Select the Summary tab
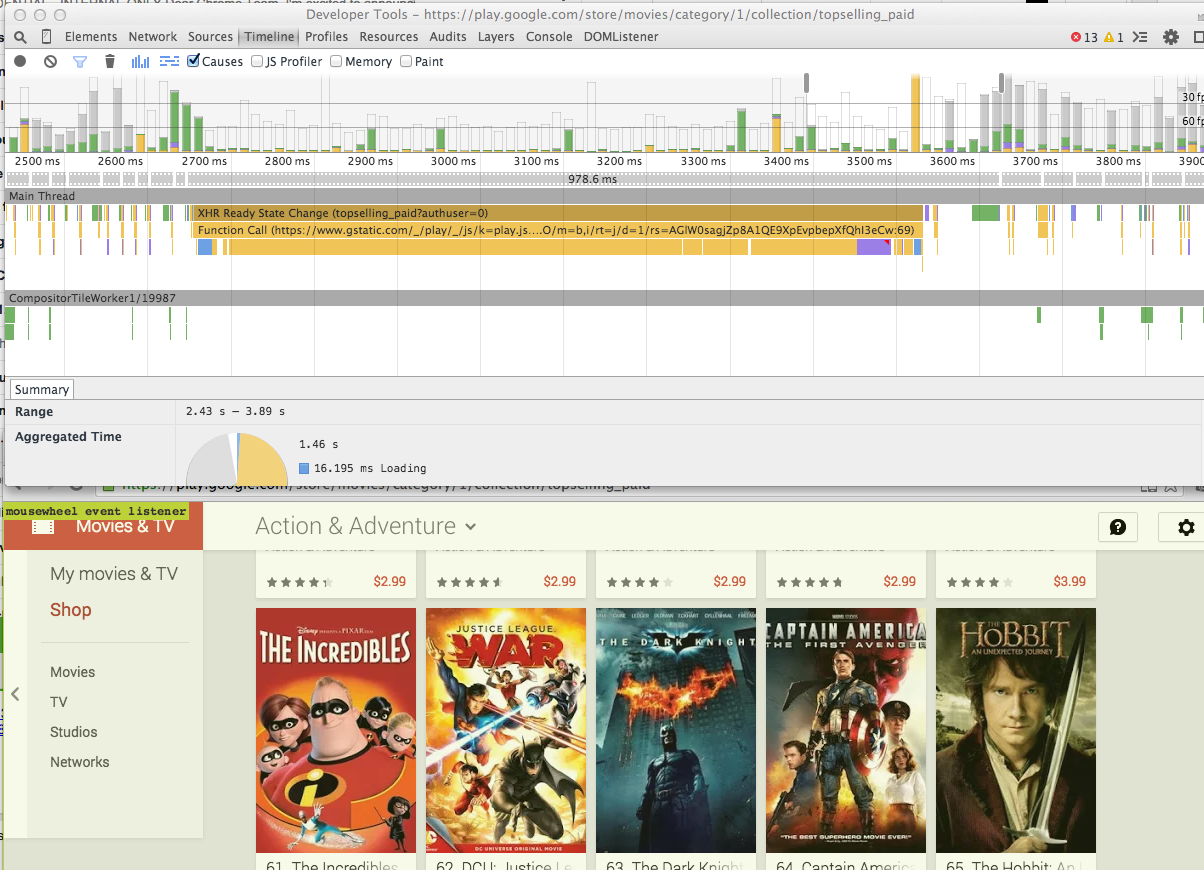 point(42,390)
